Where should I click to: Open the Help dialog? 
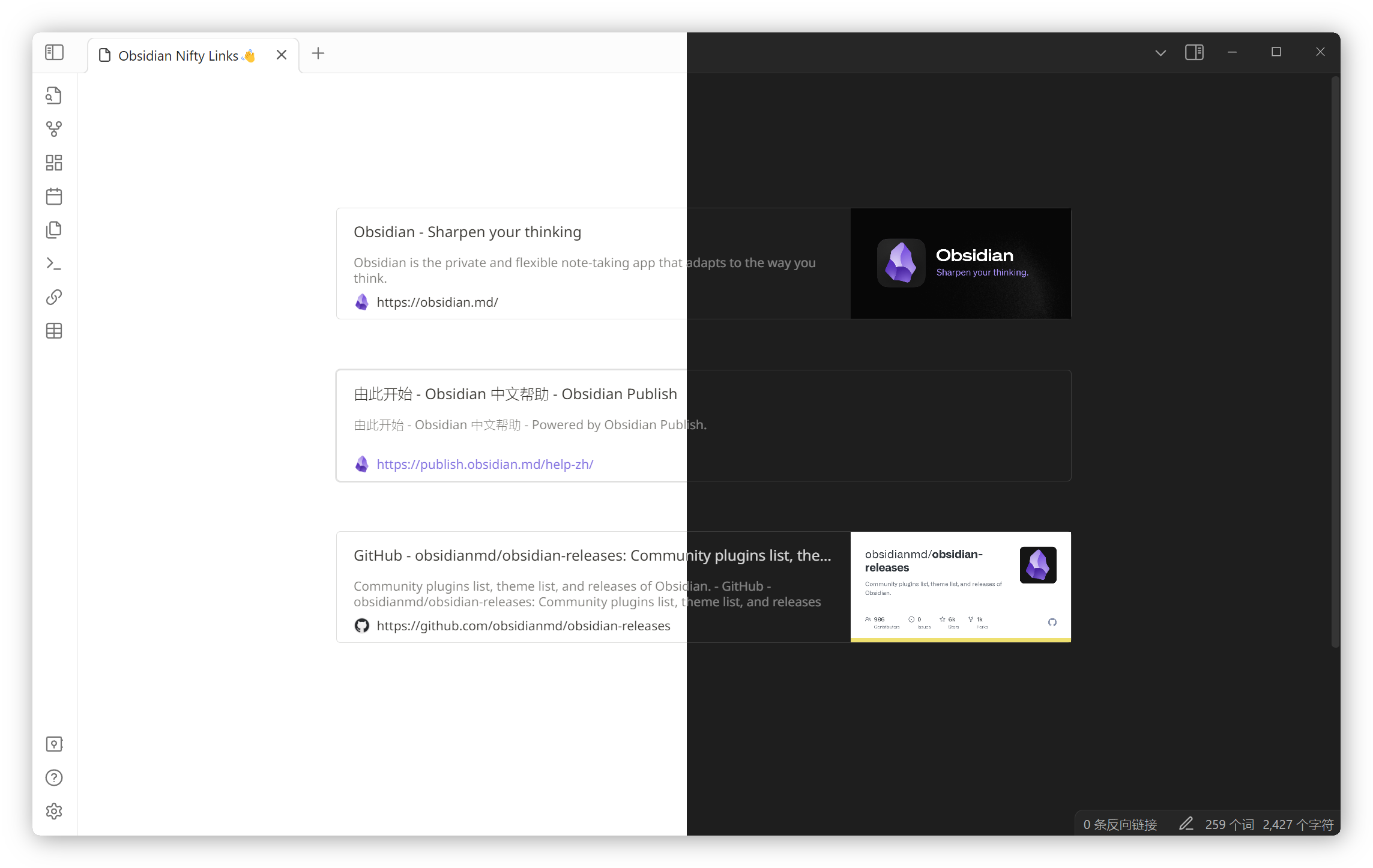(53, 777)
